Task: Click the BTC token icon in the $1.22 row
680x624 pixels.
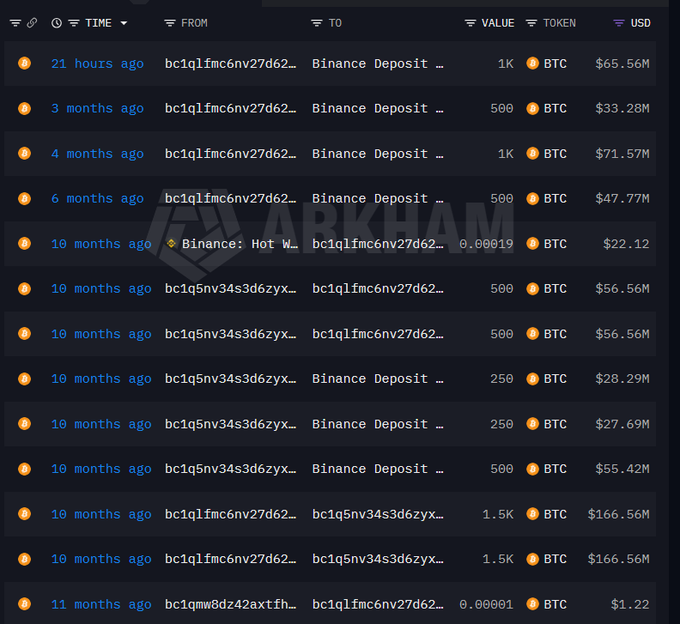Action: tap(533, 604)
